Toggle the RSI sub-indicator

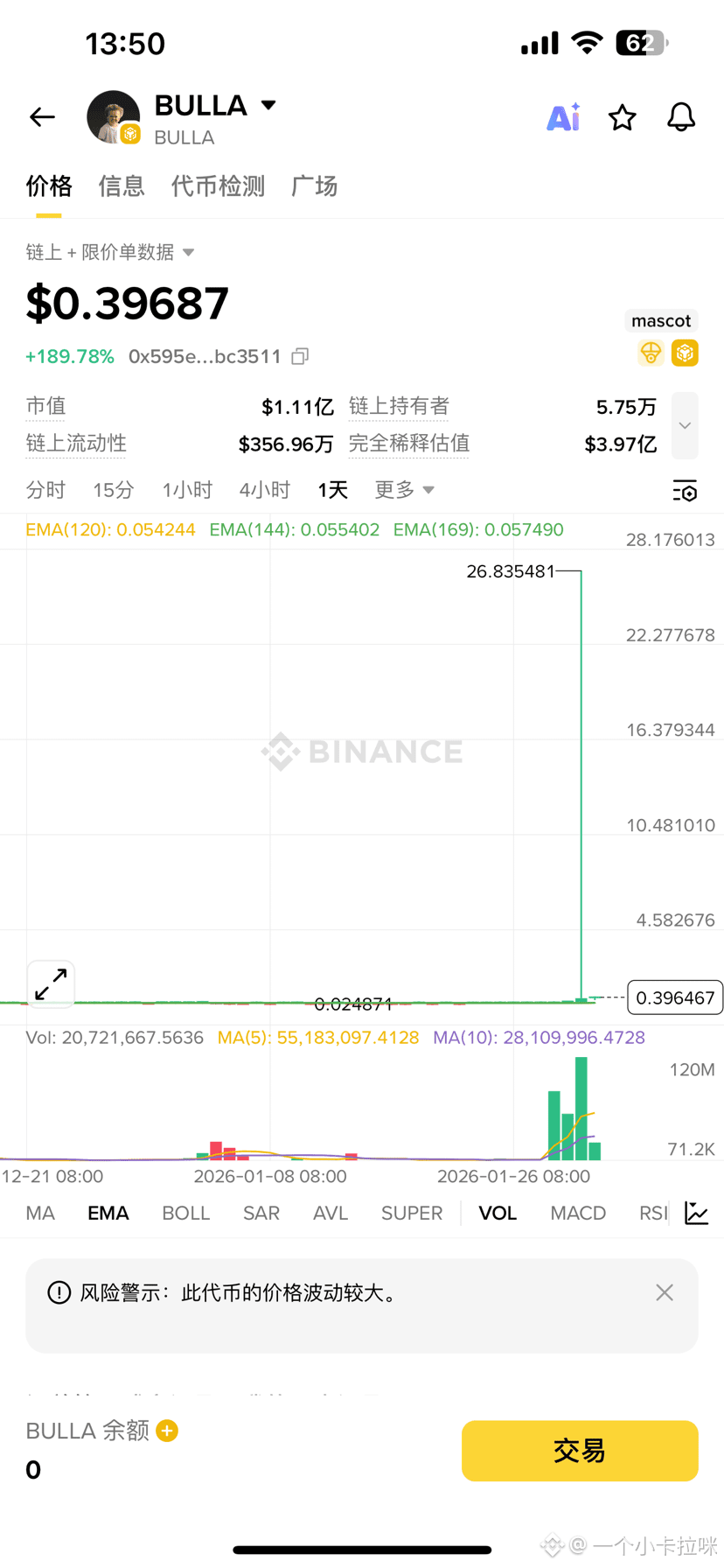point(653,1213)
